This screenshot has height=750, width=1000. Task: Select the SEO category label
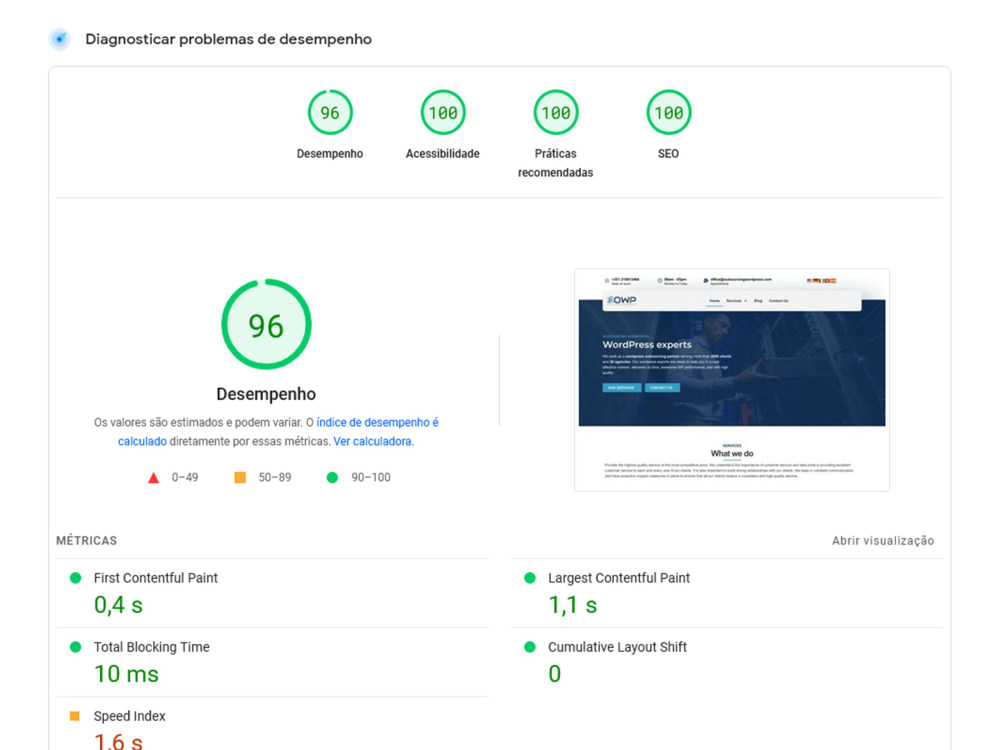pyautogui.click(x=668, y=154)
